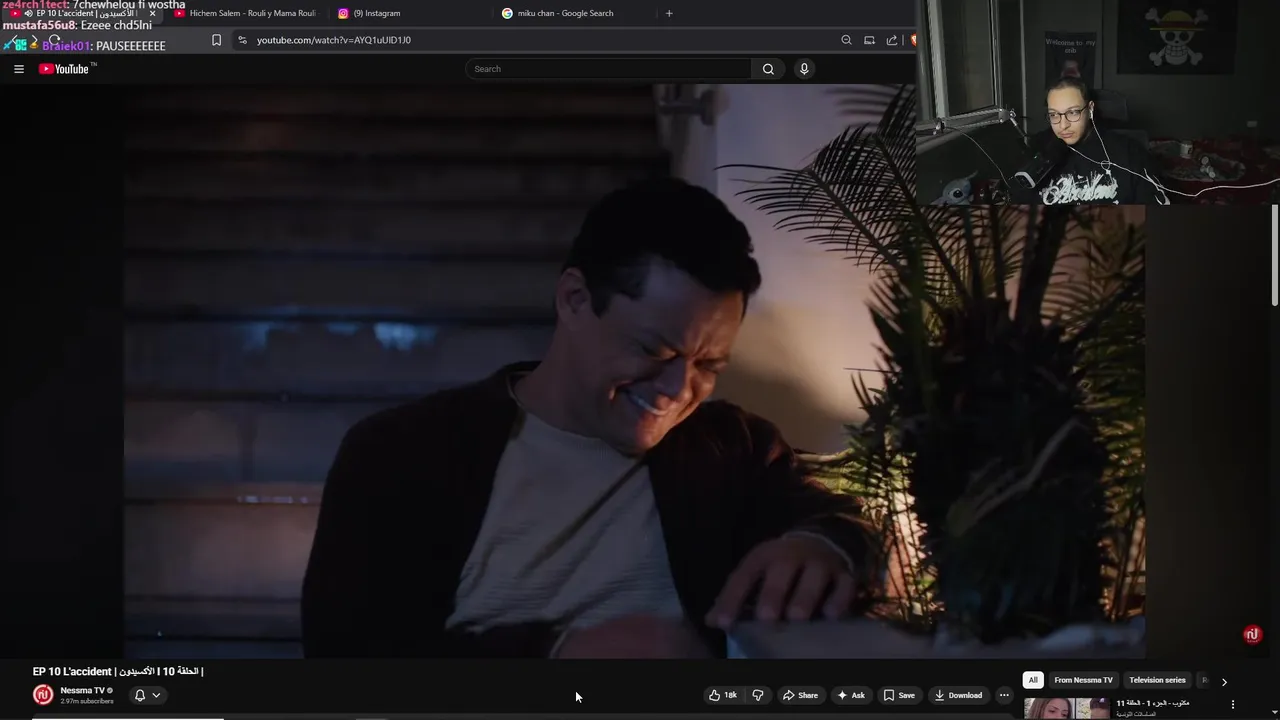Screen dimensions: 1280x720
Task: Select the Television series filter chip
Action: [x=1157, y=680]
